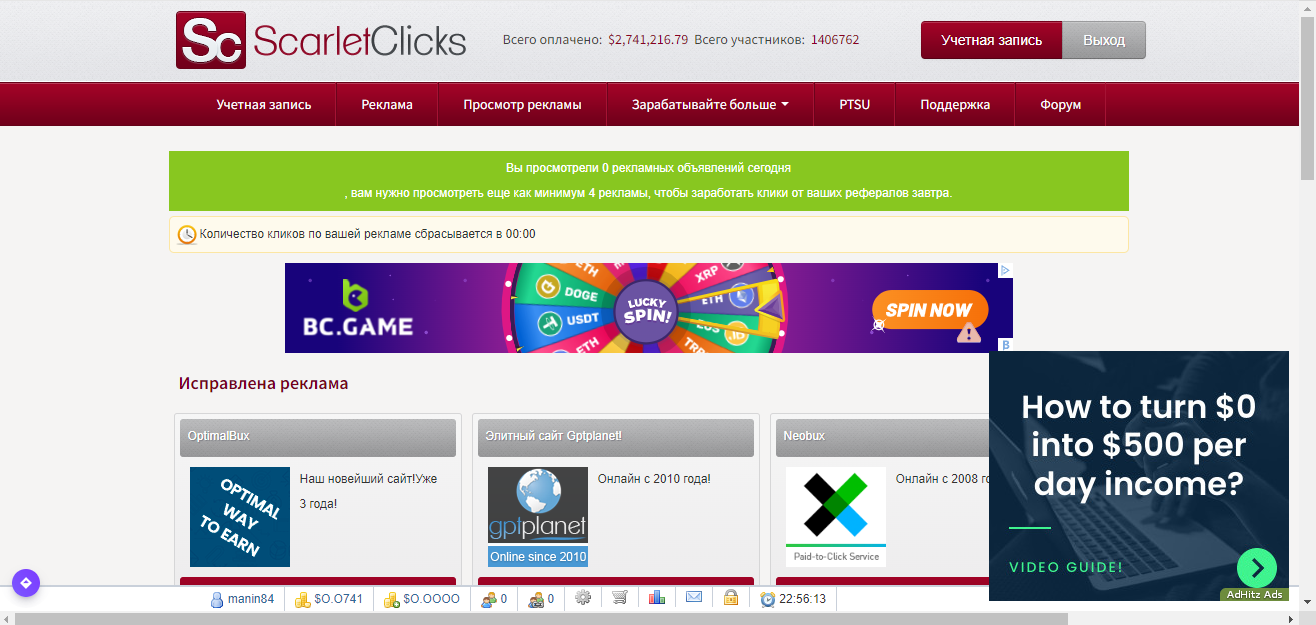
Task: Click the green arrow on video guide ad
Action: pos(1257,568)
